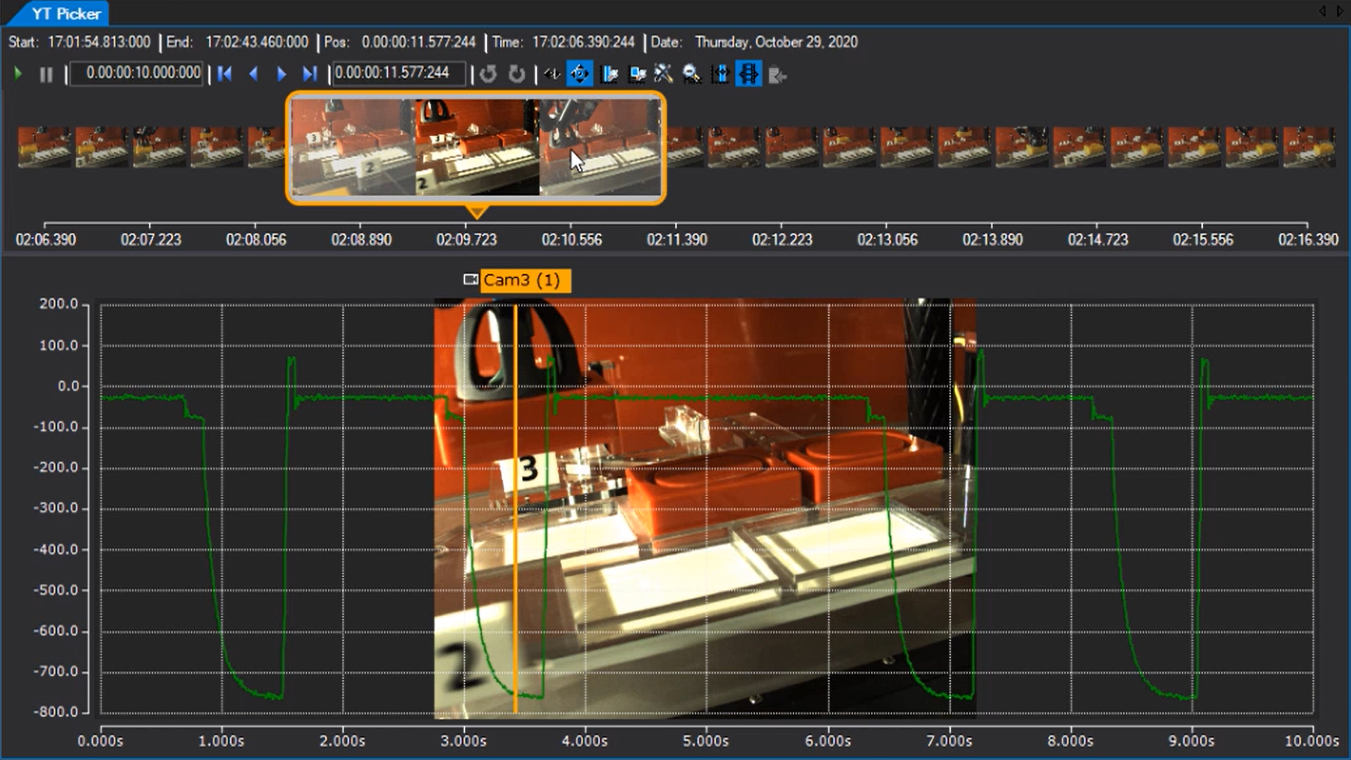Toggle the highlighted pan/move mode icon
The width and height of the screenshot is (1351, 760).
coord(580,74)
